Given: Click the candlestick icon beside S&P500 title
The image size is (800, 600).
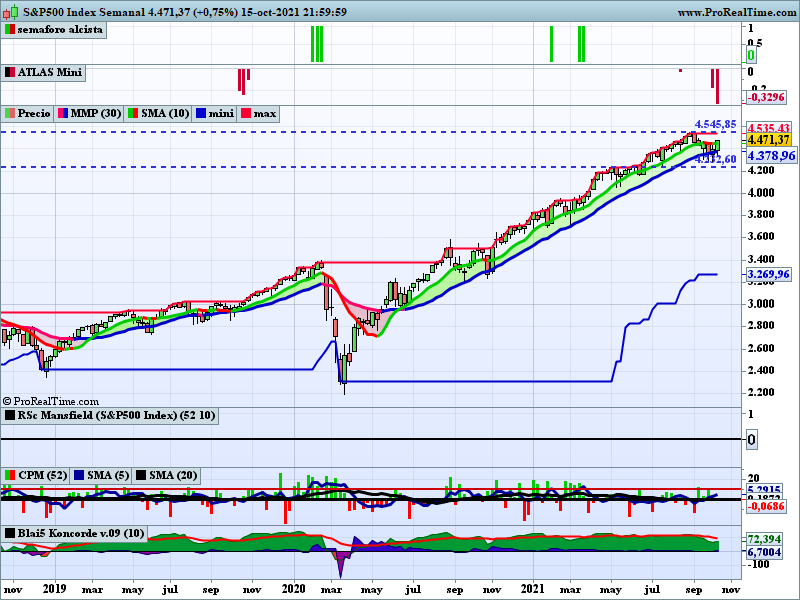Looking at the screenshot, I should [x=11, y=12].
